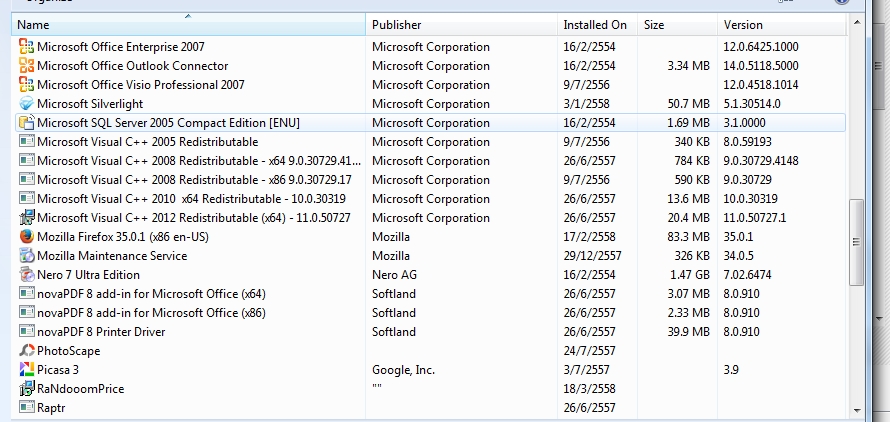The width and height of the screenshot is (890, 422).
Task: Click the RaNdooomPrice installer icon
Action: [27, 388]
